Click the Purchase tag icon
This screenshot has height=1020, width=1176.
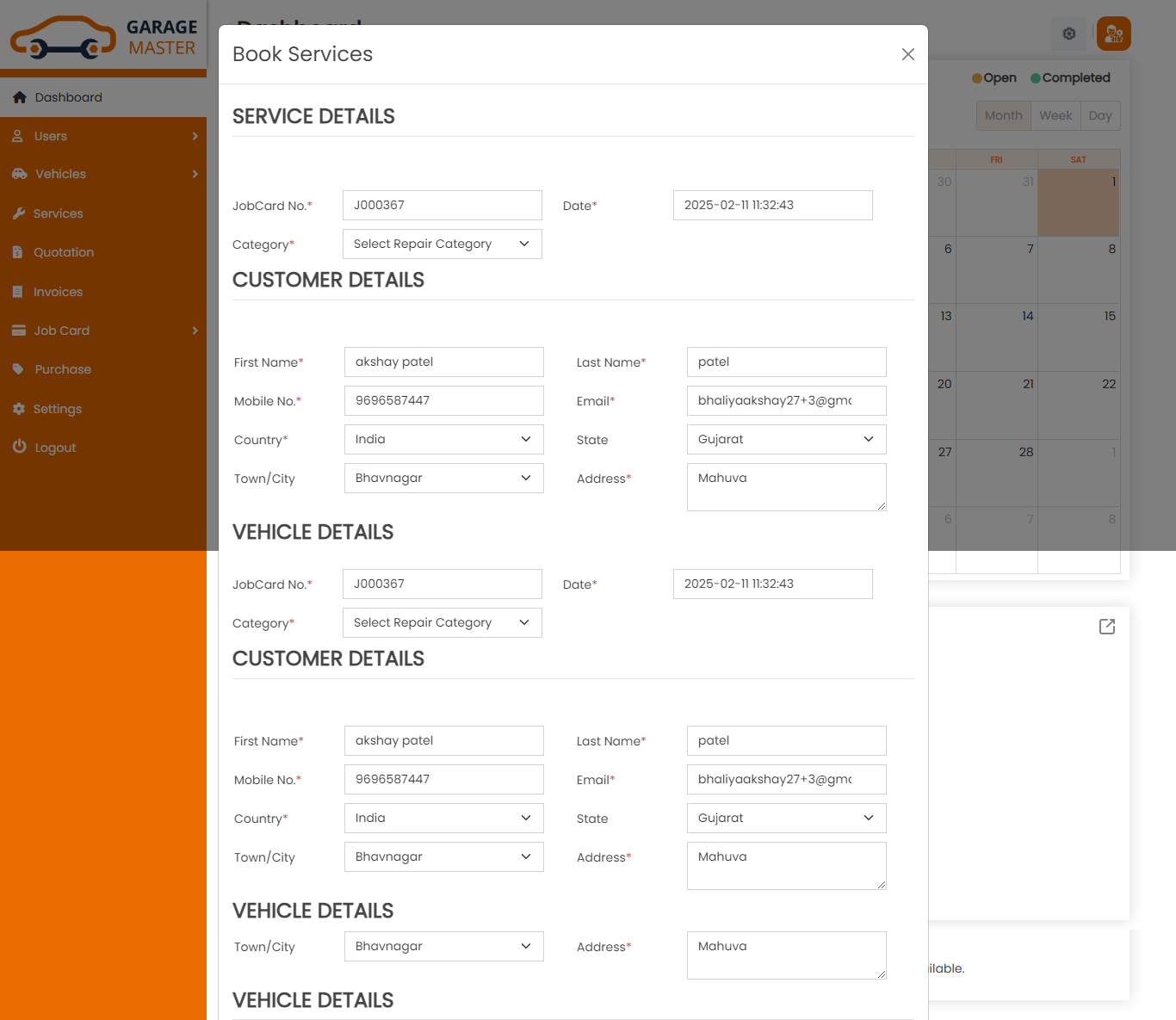point(18,369)
